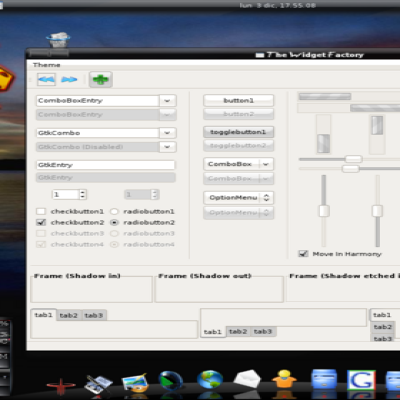Open the ComboBox dropdown
The image size is (400, 400).
pos(239,164)
